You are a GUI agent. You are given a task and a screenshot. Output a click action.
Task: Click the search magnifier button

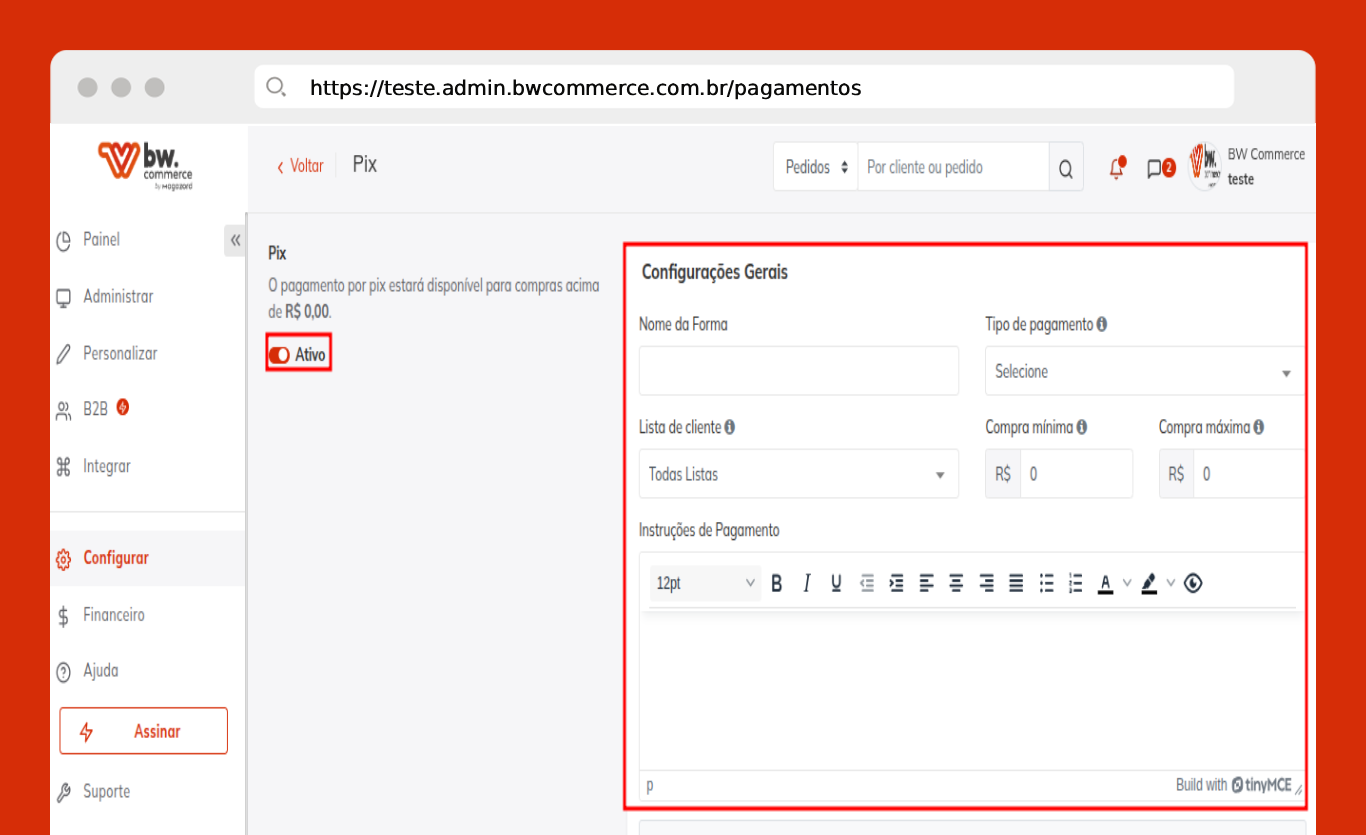(1066, 168)
